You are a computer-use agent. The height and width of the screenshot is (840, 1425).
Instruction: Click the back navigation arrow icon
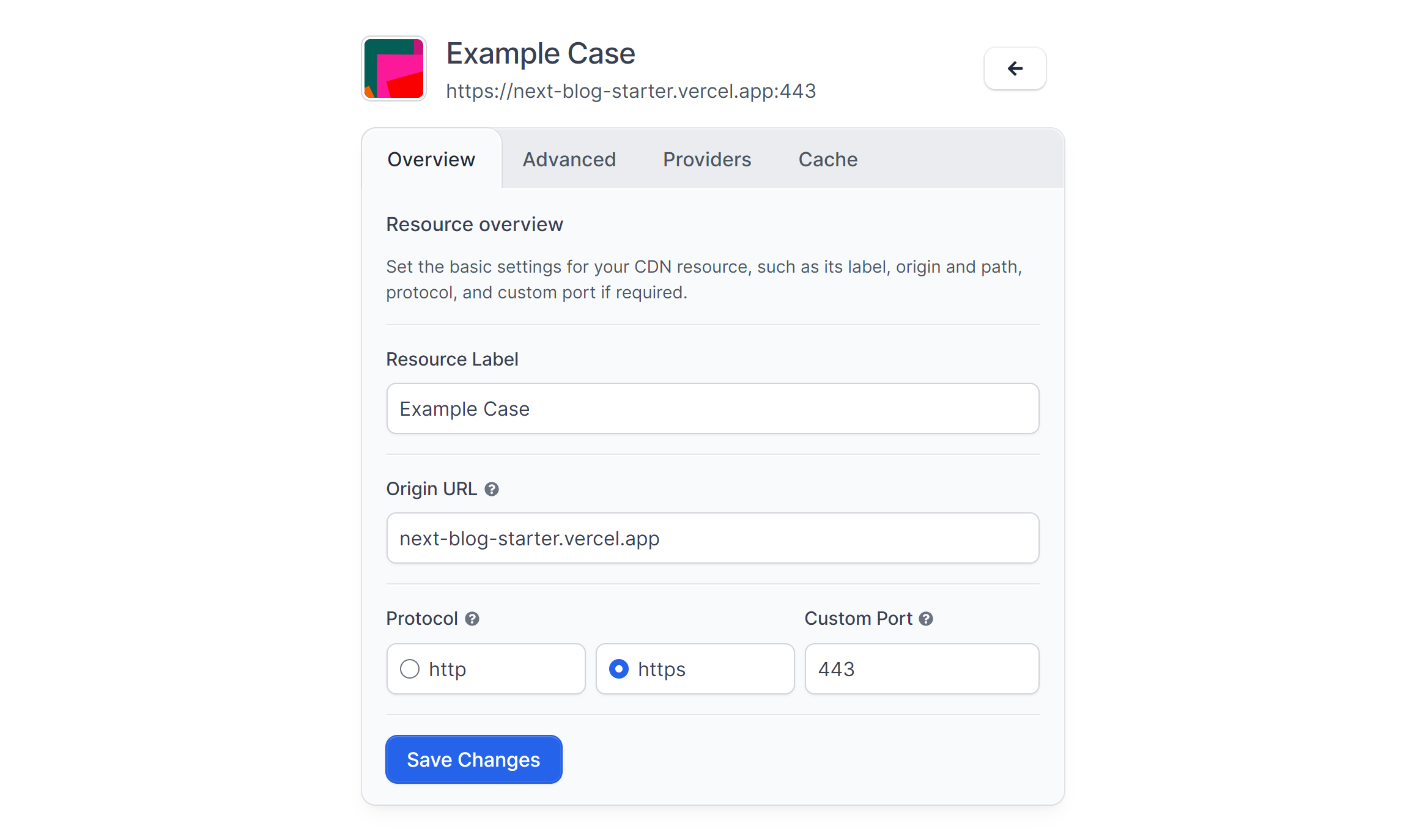[1012, 68]
